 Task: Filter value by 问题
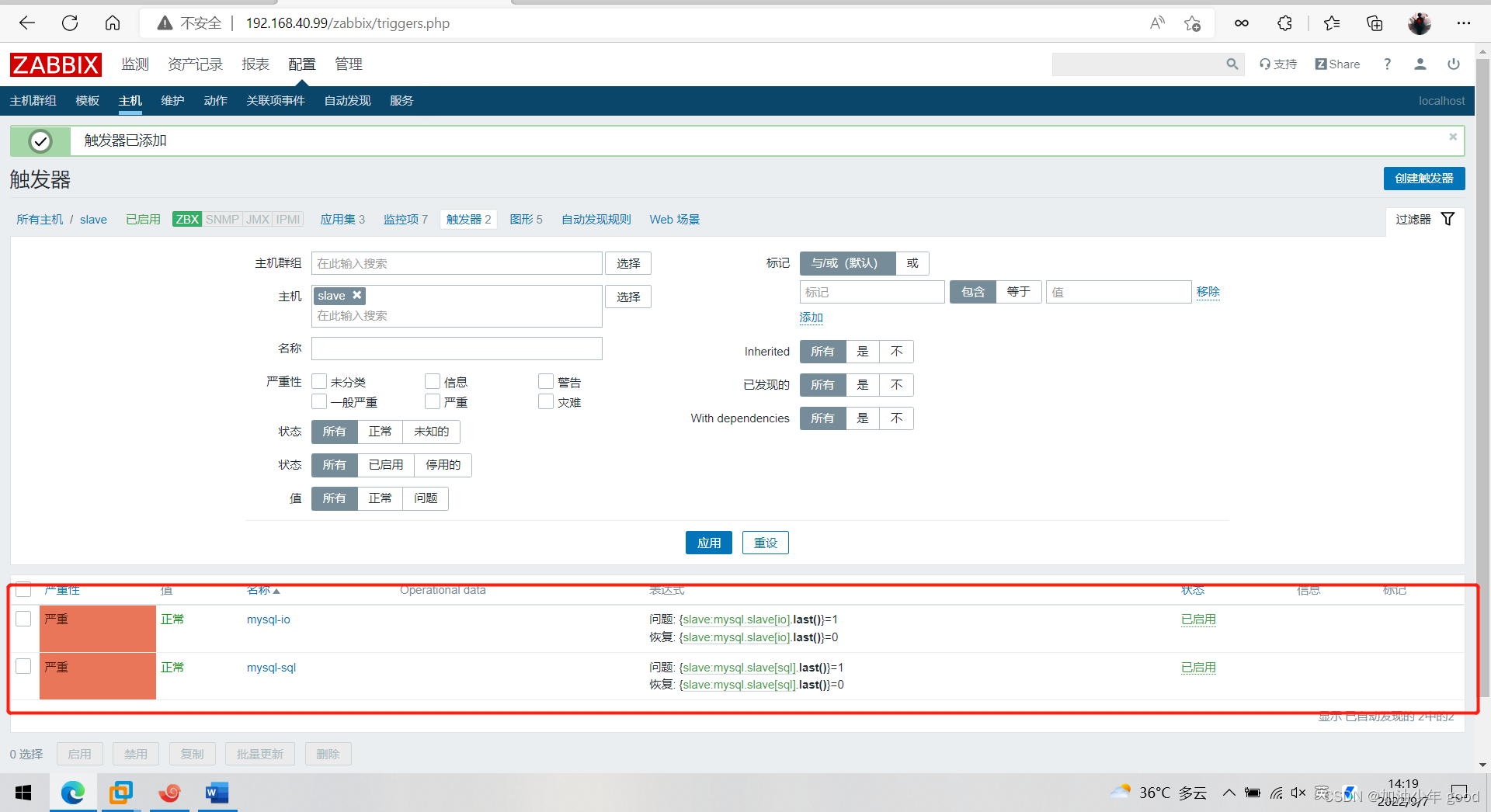426,498
